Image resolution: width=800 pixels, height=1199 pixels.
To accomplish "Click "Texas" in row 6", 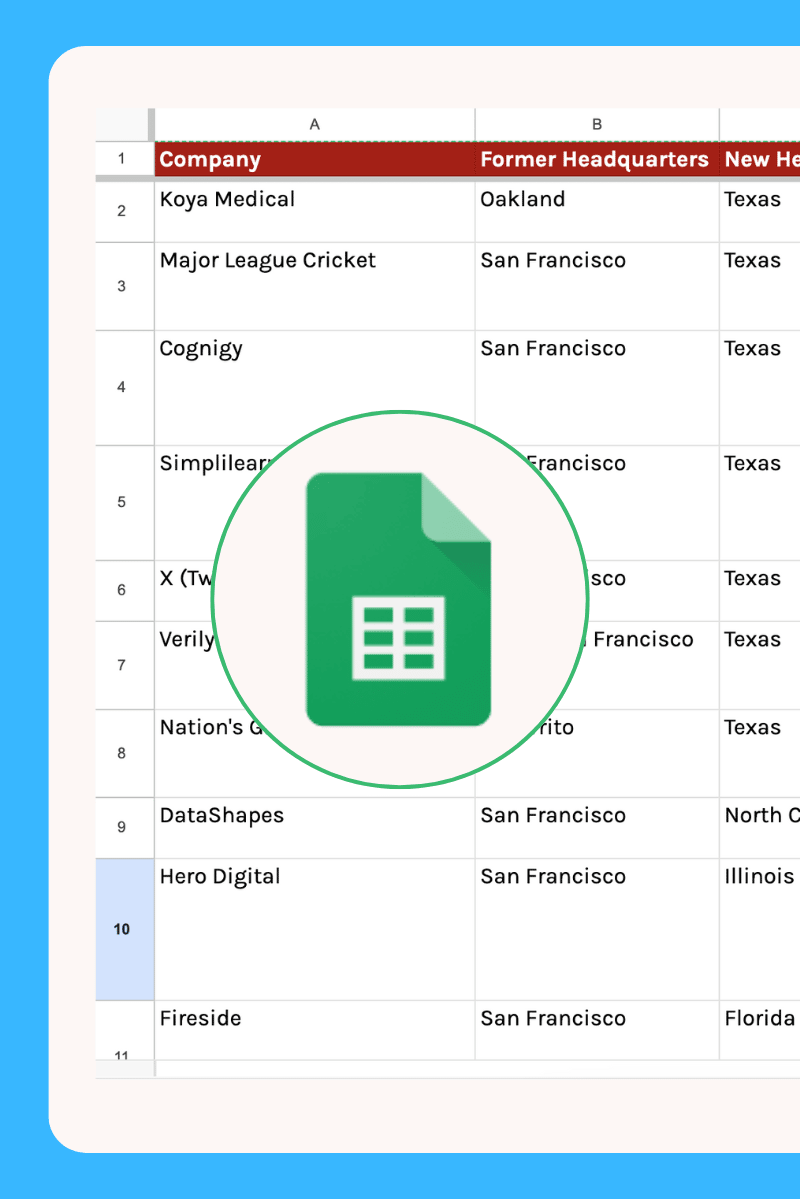I will coord(753,578).
